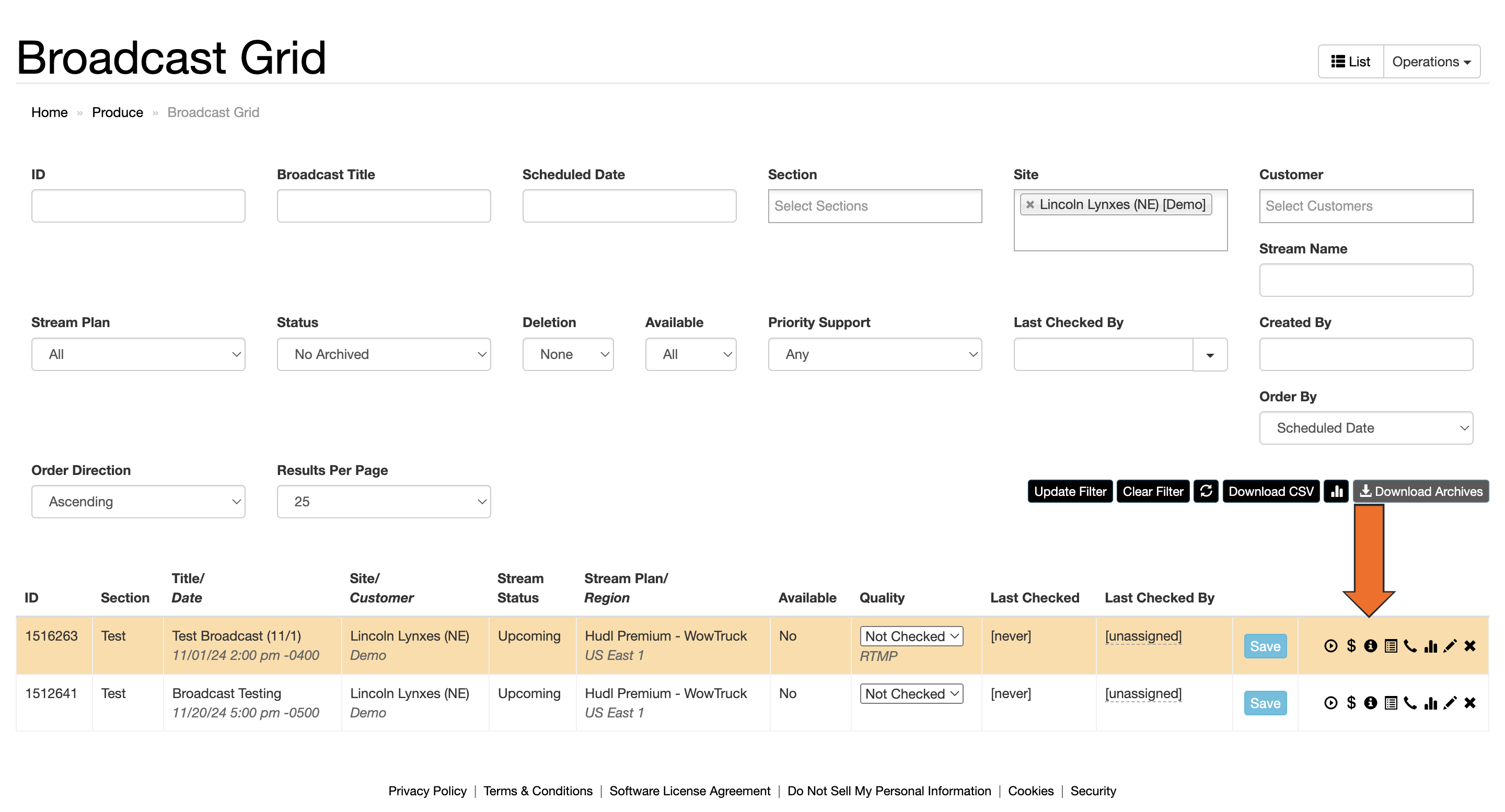Click dollar icon for broadcast 1512641
The width and height of the screenshot is (1505, 812).
click(1351, 703)
